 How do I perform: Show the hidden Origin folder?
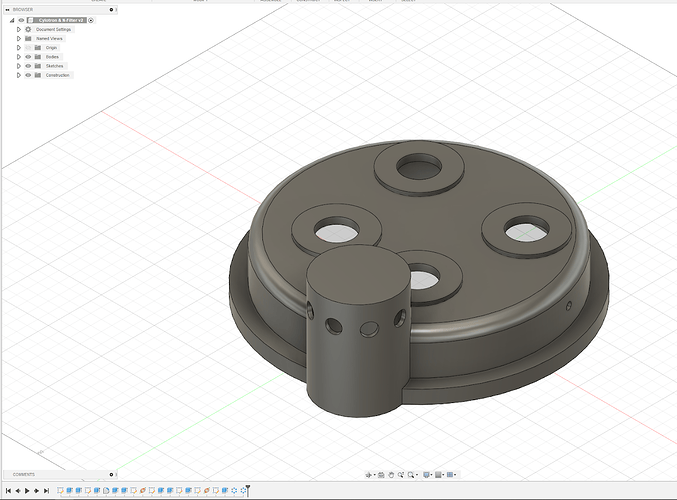[28, 47]
